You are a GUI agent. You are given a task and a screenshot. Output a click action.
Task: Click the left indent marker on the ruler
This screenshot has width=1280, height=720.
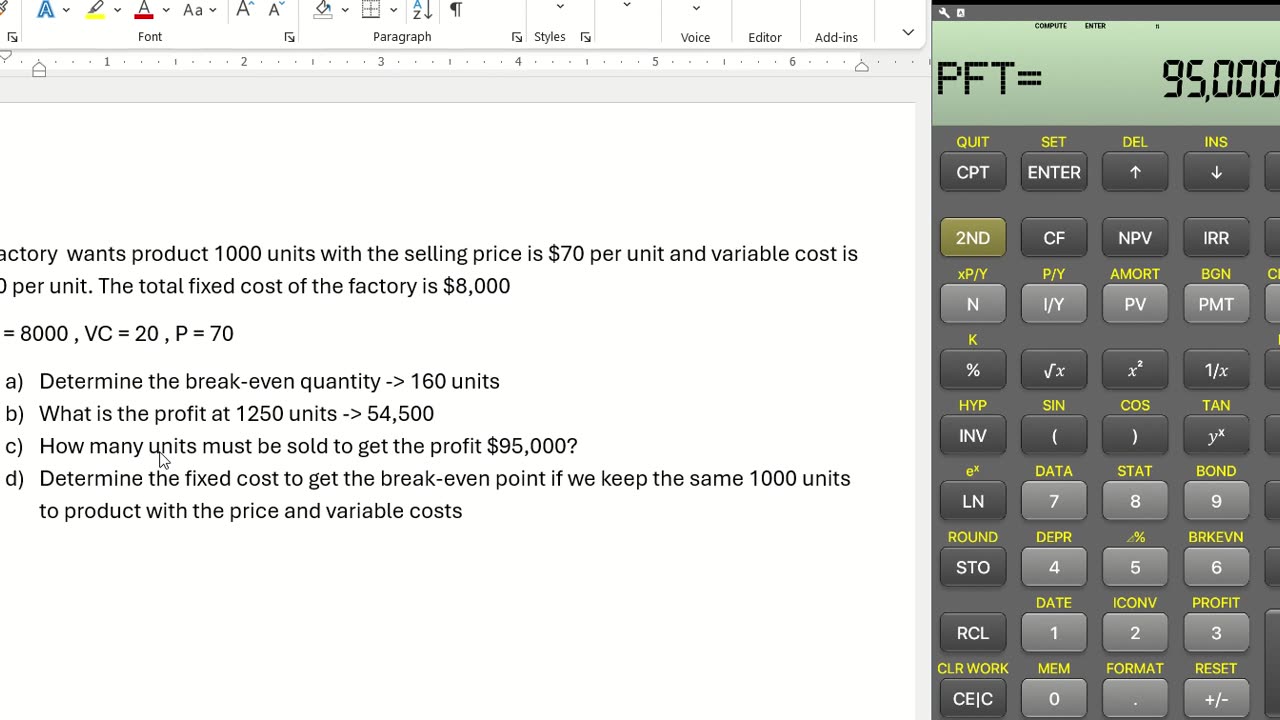point(39,69)
